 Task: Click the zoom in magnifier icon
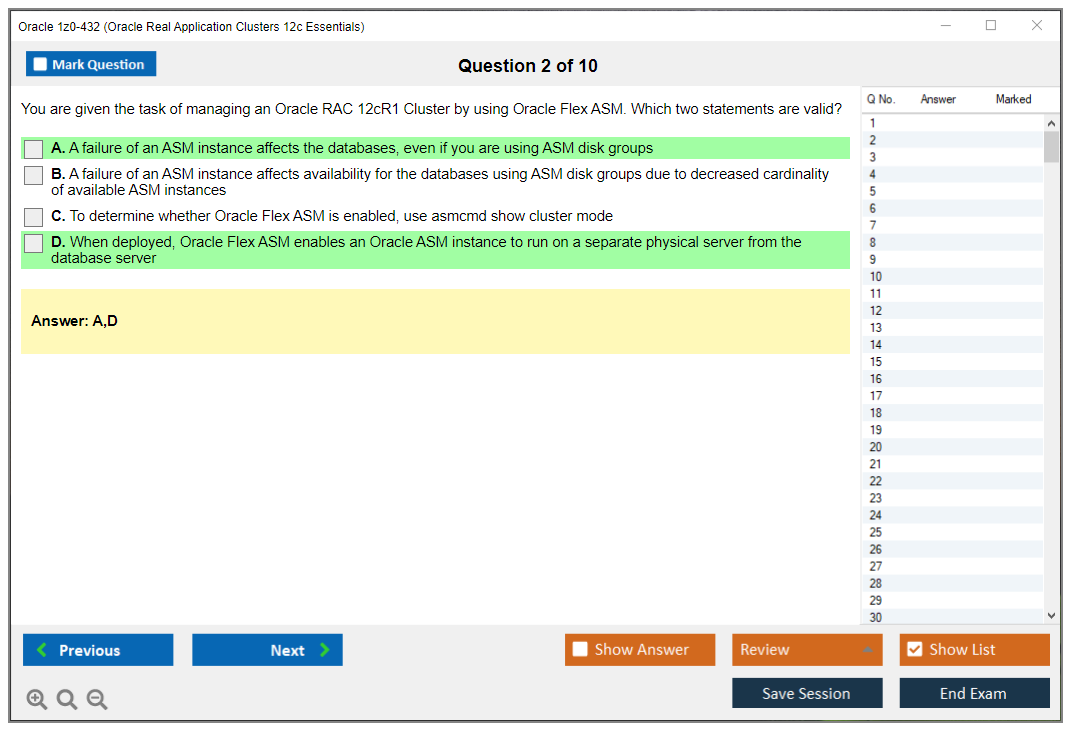click(37, 699)
